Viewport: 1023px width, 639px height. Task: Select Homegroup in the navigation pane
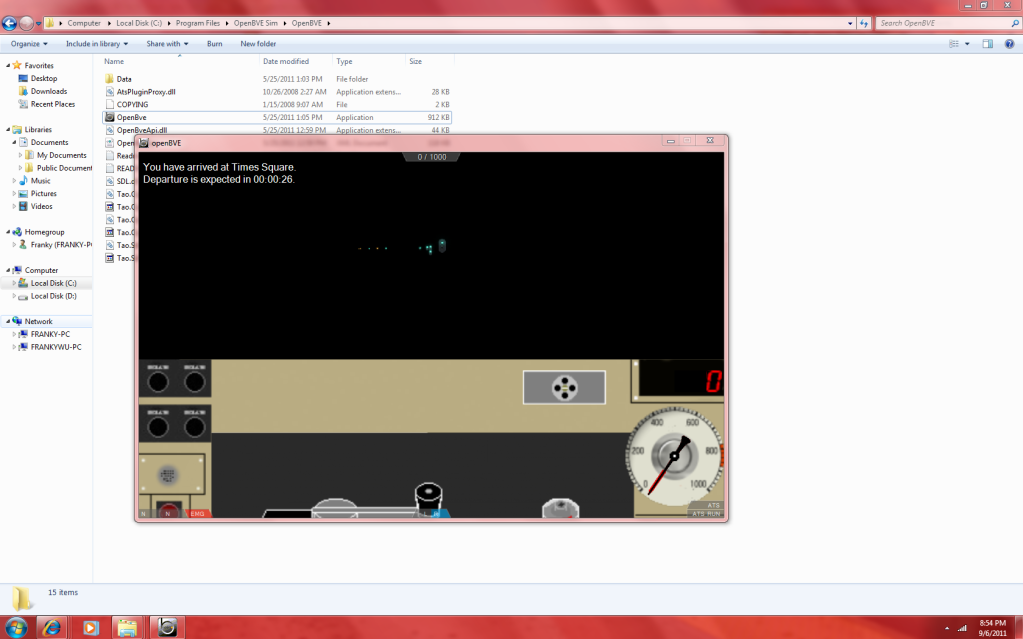(x=44, y=232)
